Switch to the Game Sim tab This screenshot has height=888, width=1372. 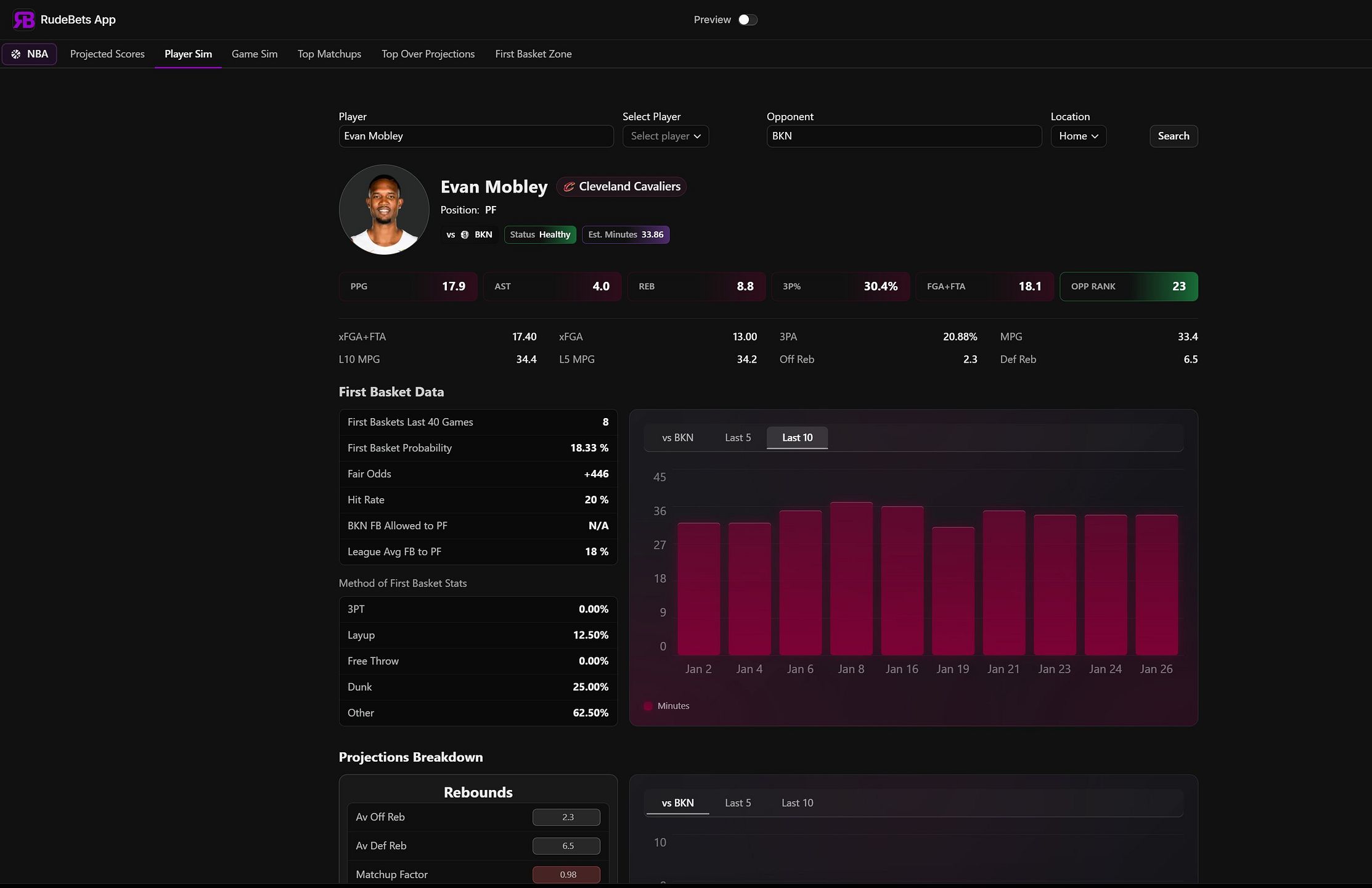[255, 54]
